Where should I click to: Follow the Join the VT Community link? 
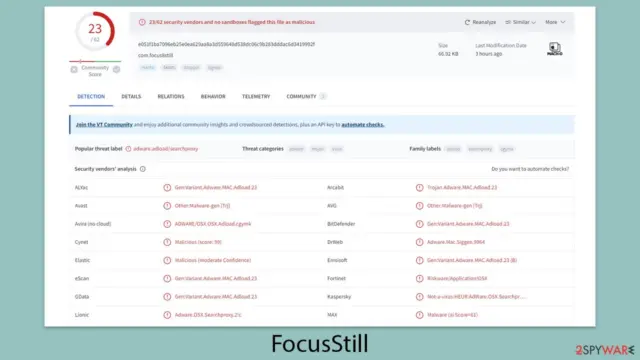pyautogui.click(x=104, y=125)
